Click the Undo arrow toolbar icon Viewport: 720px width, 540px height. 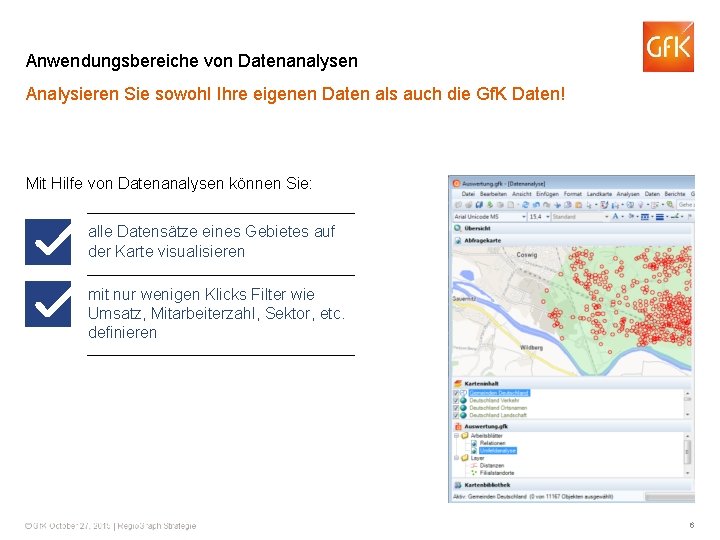[536, 205]
